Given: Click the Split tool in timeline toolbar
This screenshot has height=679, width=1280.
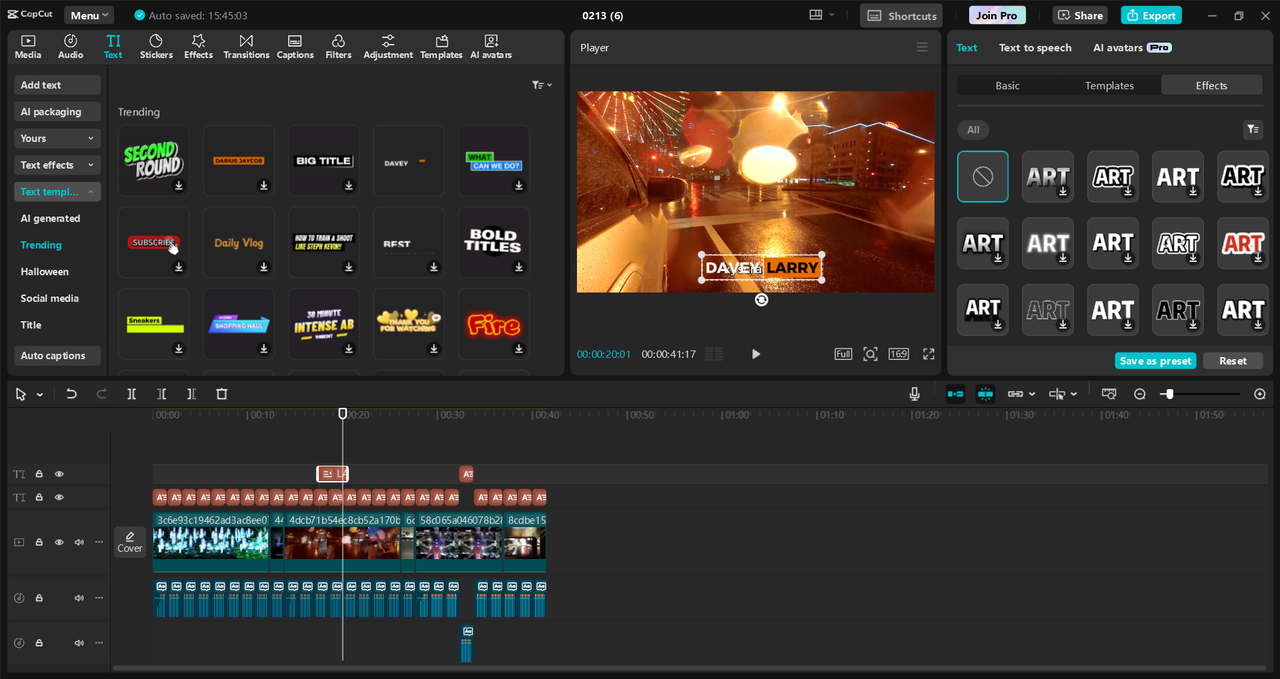Looking at the screenshot, I should [x=131, y=394].
